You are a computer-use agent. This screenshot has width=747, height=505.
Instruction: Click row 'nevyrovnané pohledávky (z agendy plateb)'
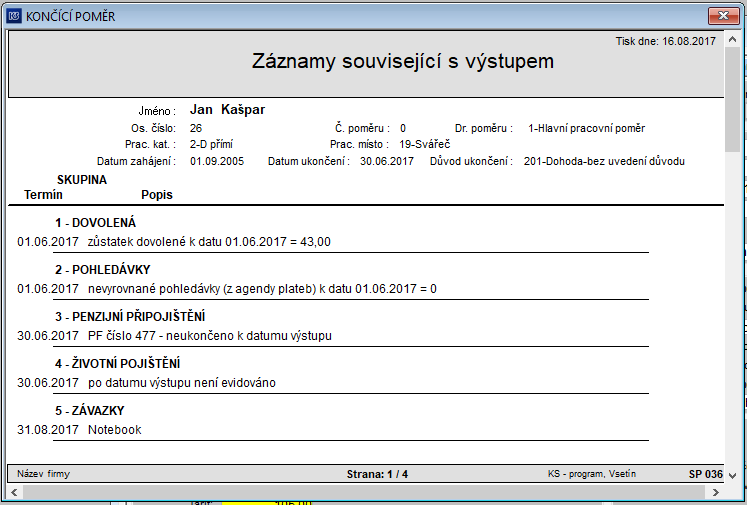point(203,289)
